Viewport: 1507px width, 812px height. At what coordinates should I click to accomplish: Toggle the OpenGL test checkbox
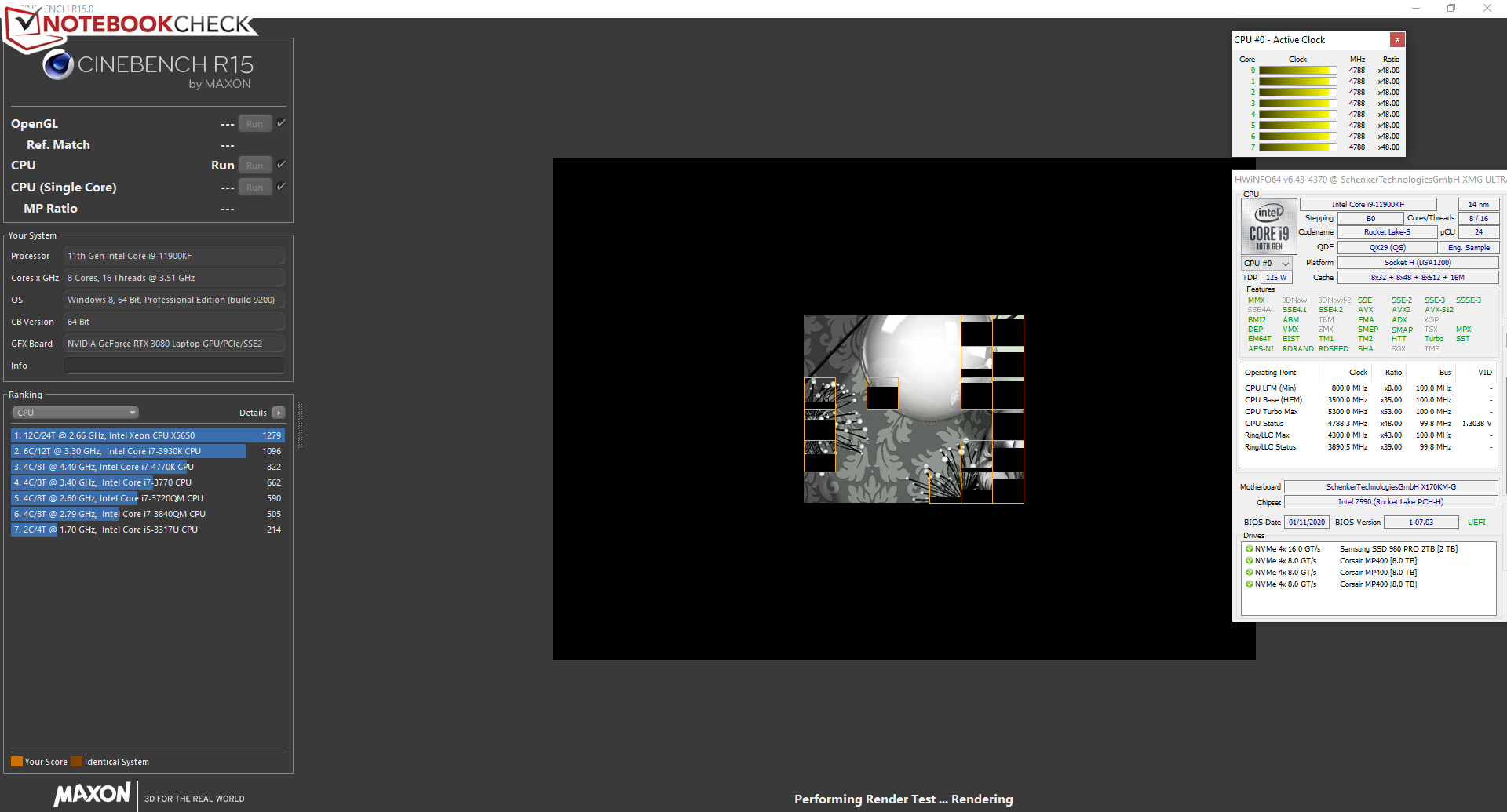[x=282, y=123]
